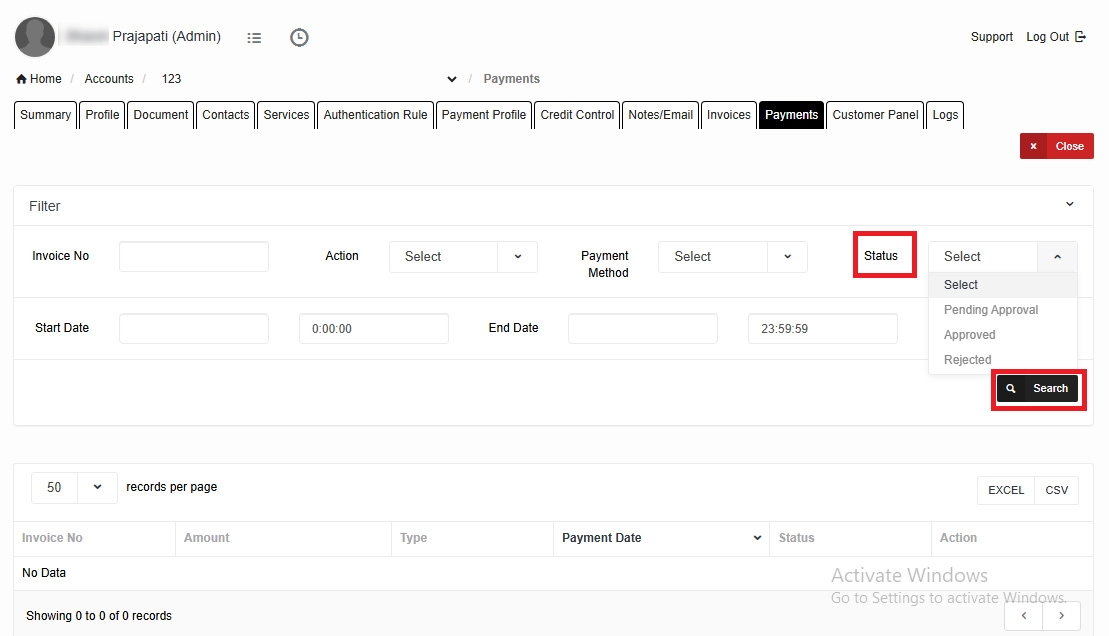Image resolution: width=1109 pixels, height=636 pixels.
Task: Open the Credit Control tab
Action: coord(577,115)
